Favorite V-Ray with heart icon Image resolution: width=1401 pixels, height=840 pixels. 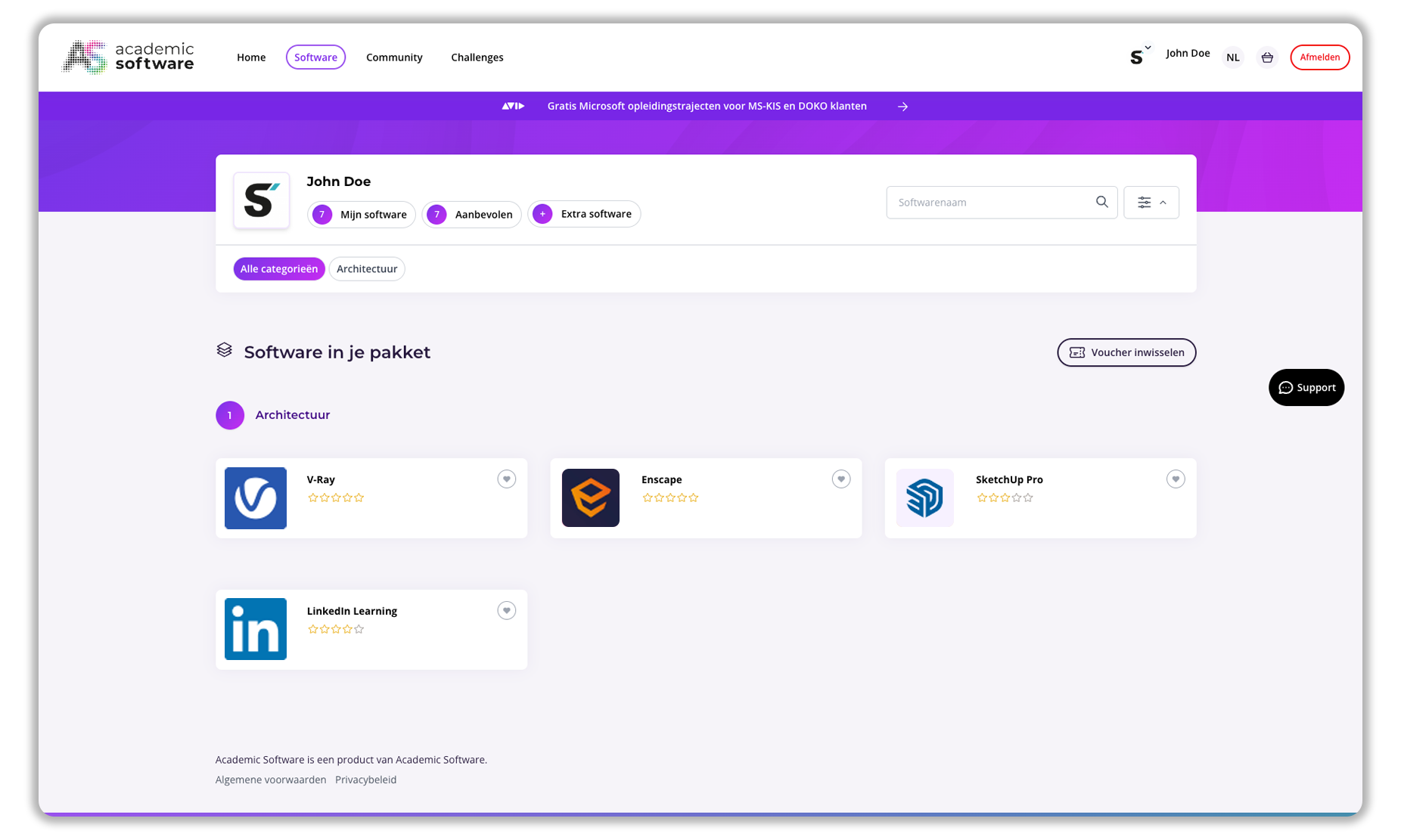pyautogui.click(x=506, y=479)
